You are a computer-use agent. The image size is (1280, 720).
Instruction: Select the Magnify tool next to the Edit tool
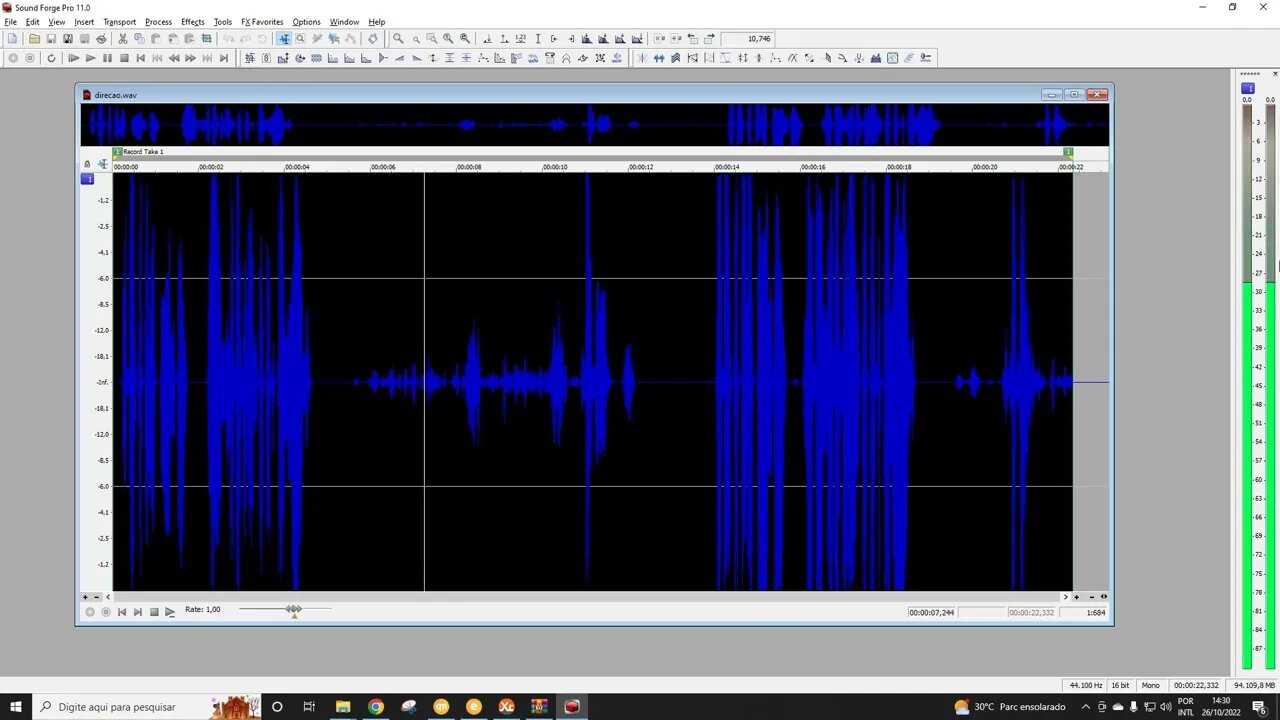(x=300, y=39)
